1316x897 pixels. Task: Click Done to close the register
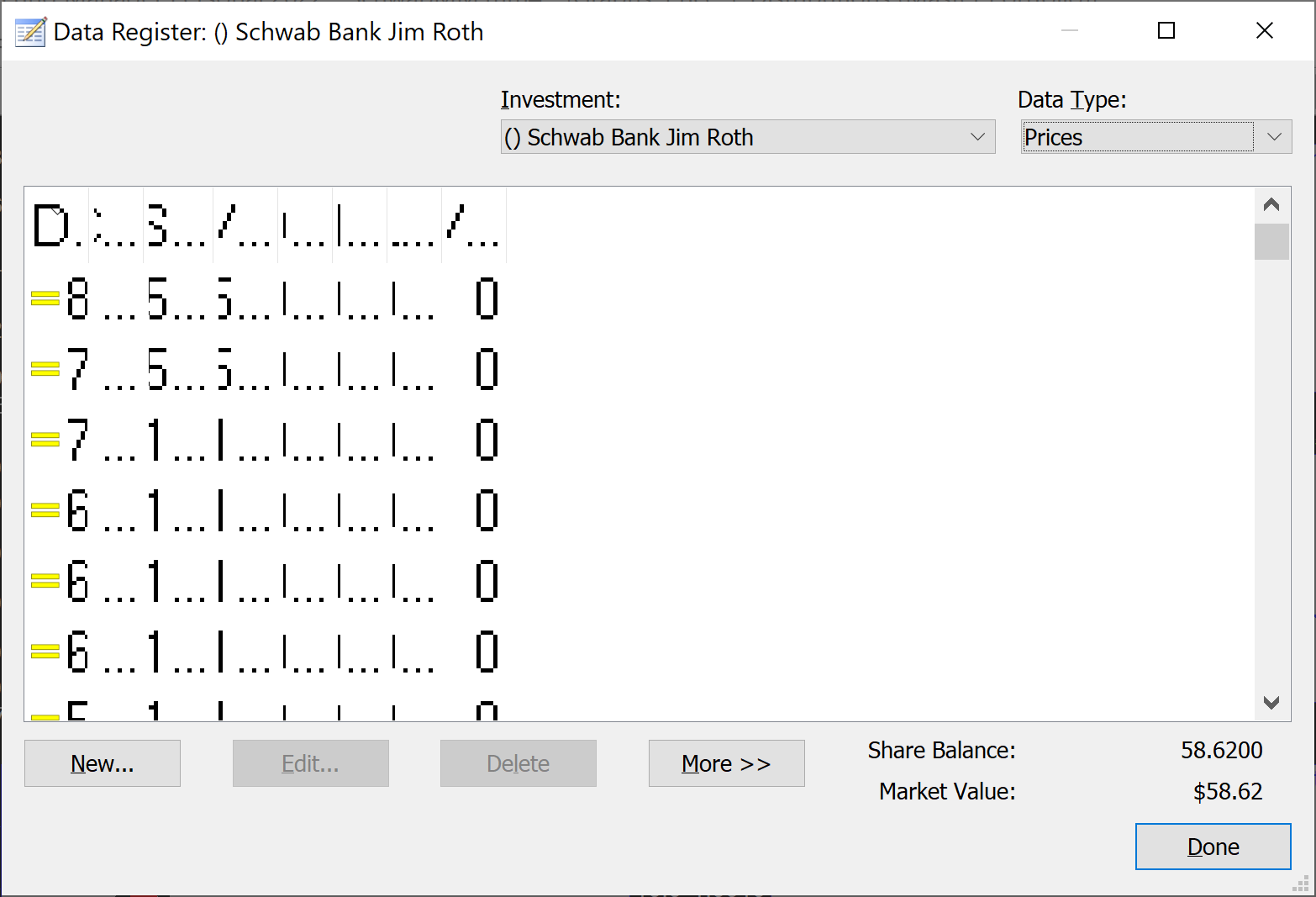(x=1213, y=847)
